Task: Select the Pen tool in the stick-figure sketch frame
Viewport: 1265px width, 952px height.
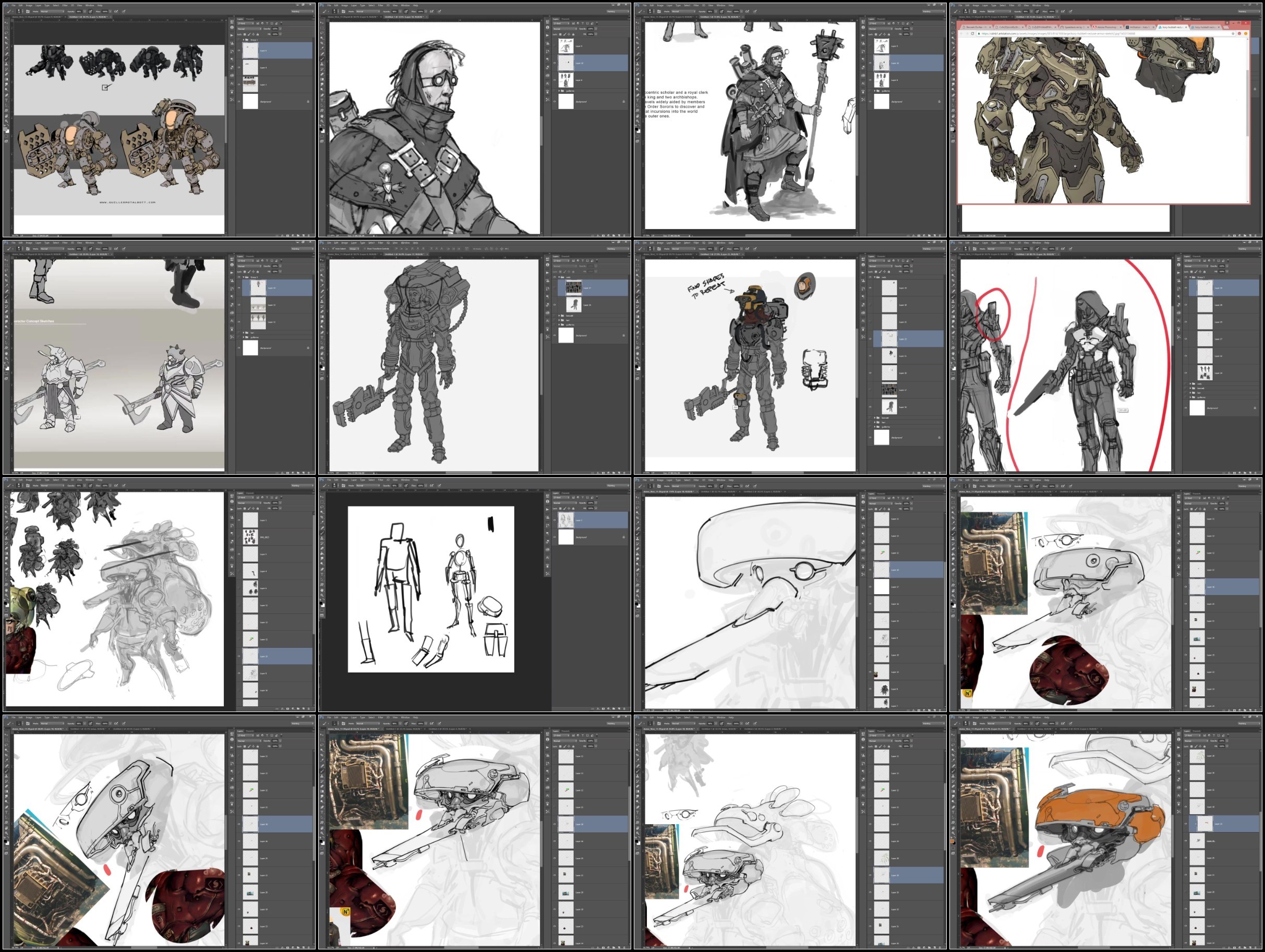Action: (x=322, y=570)
